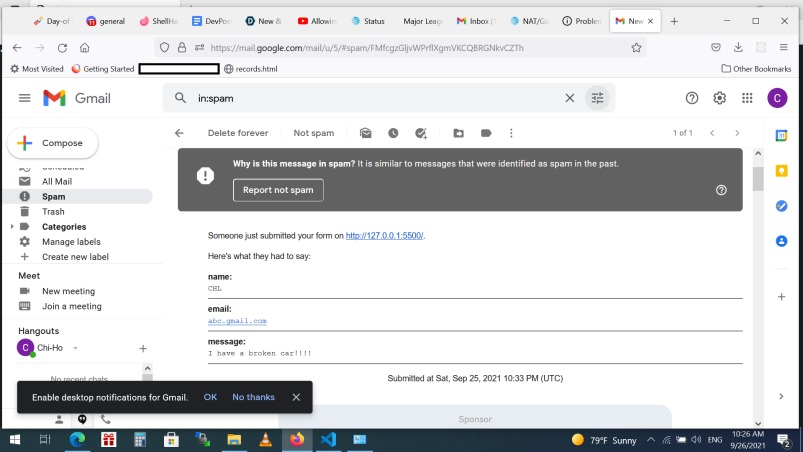
Task: Open the Google apps grid
Action: [x=747, y=98]
